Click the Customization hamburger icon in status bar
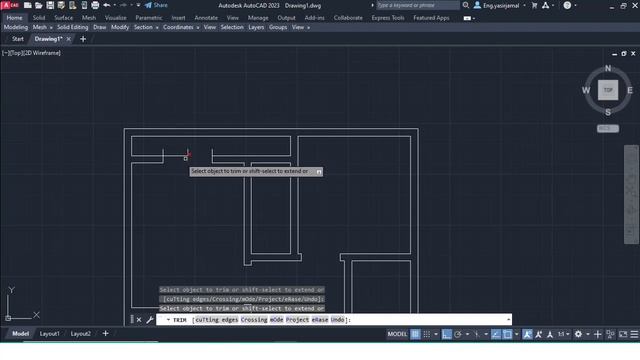The image size is (640, 360). coord(634,334)
